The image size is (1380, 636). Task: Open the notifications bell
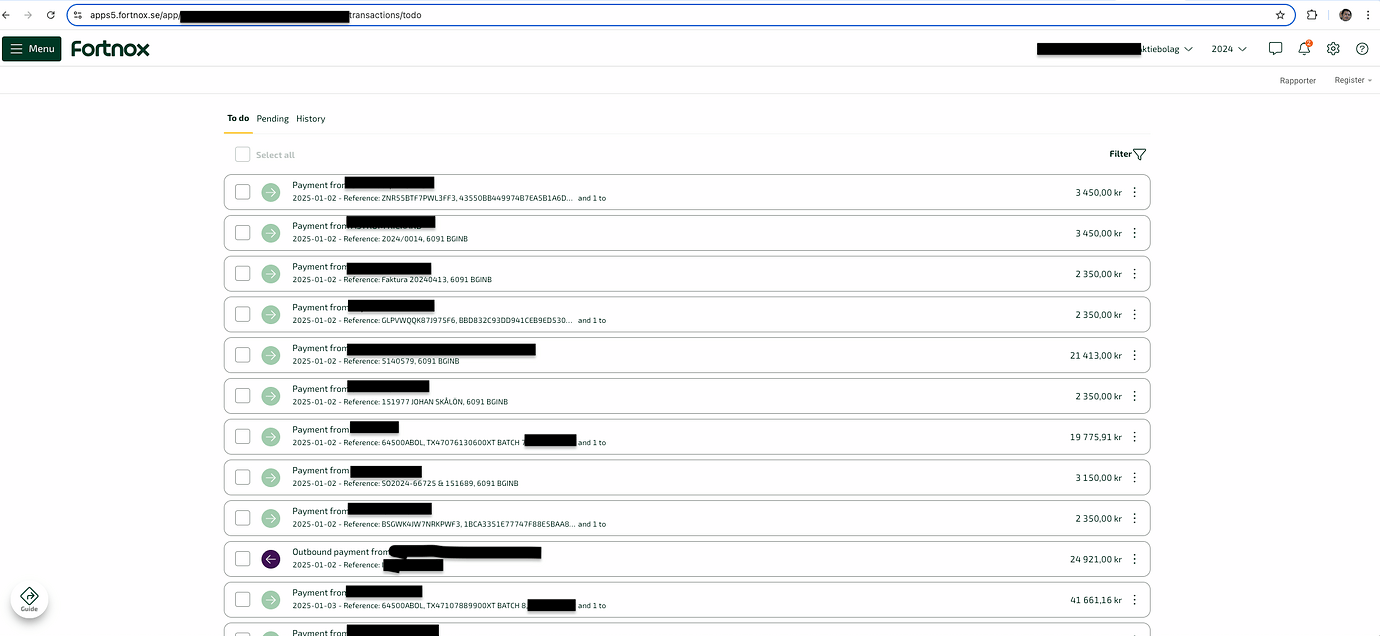1304,48
